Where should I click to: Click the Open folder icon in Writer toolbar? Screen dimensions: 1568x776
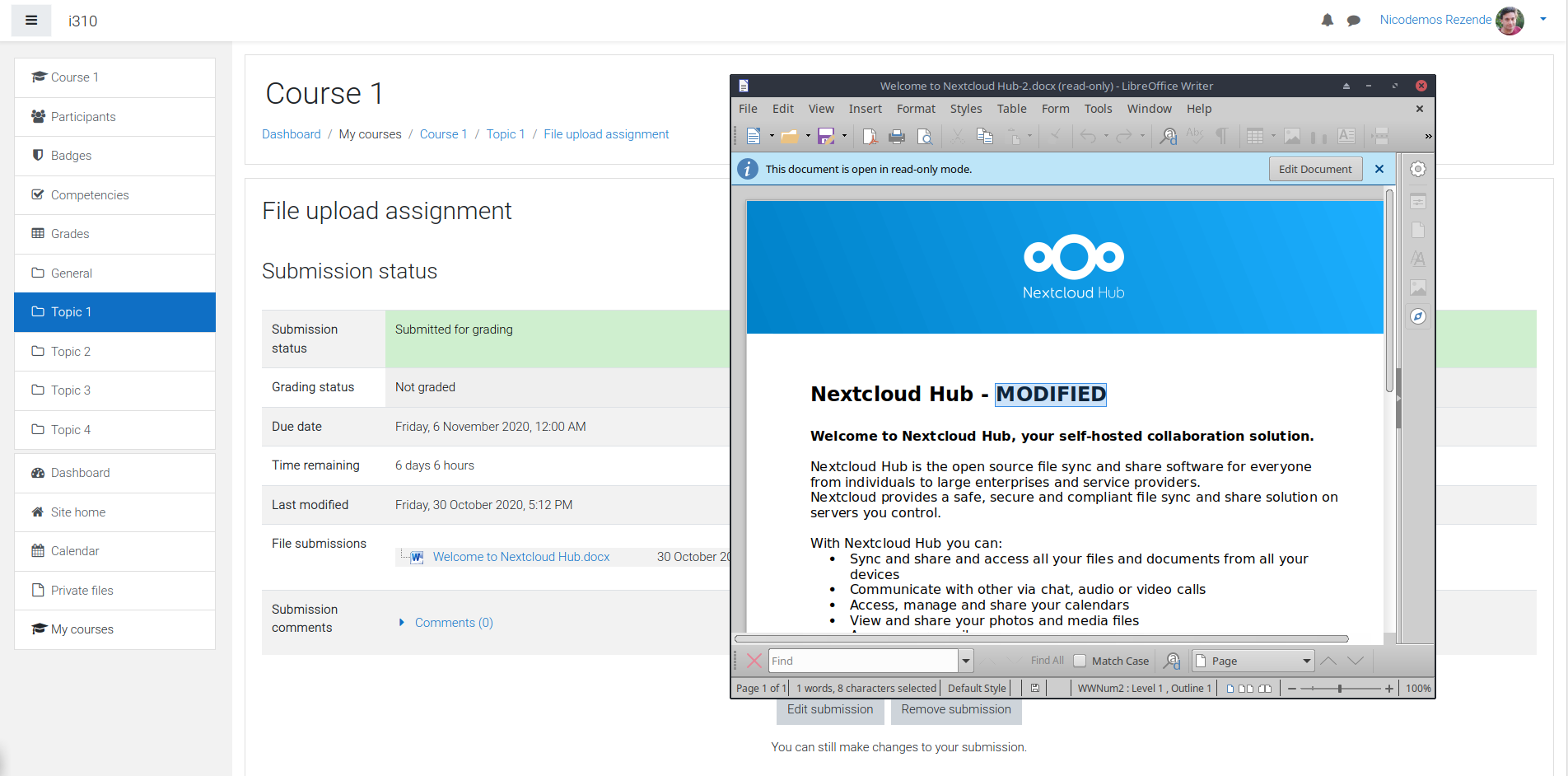pyautogui.click(x=789, y=136)
